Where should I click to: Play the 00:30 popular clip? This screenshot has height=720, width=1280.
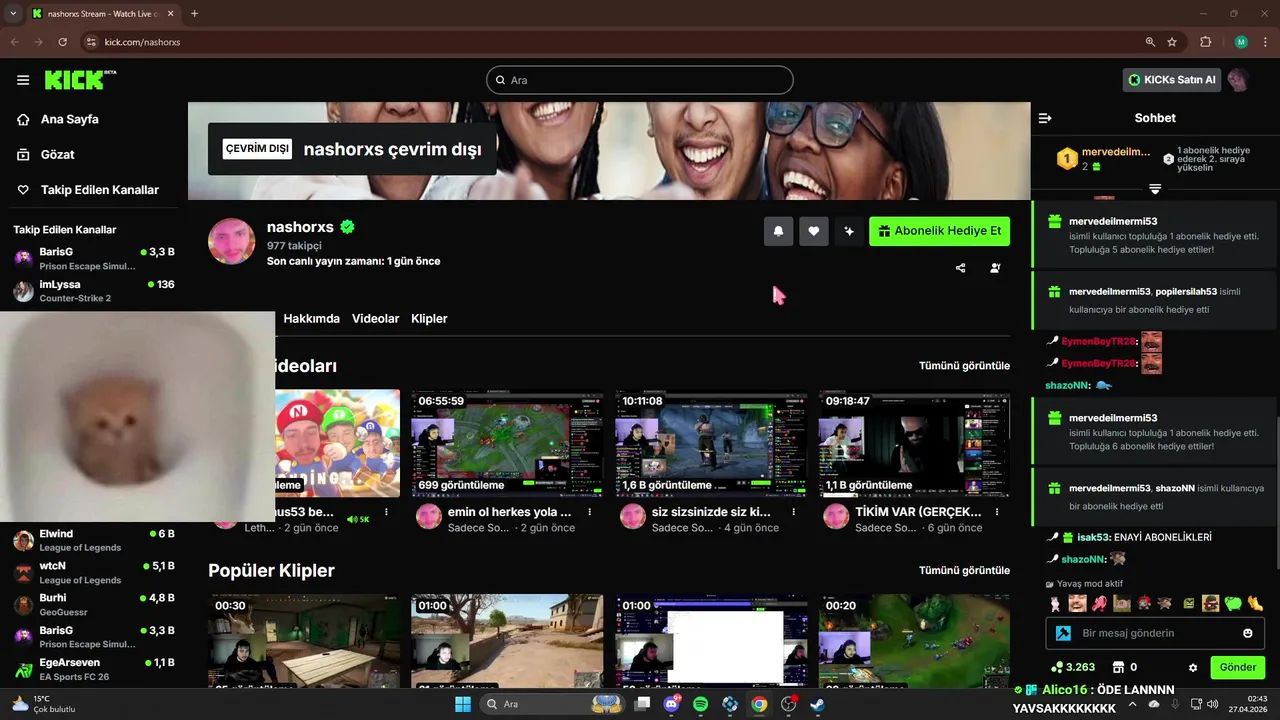tap(304, 640)
